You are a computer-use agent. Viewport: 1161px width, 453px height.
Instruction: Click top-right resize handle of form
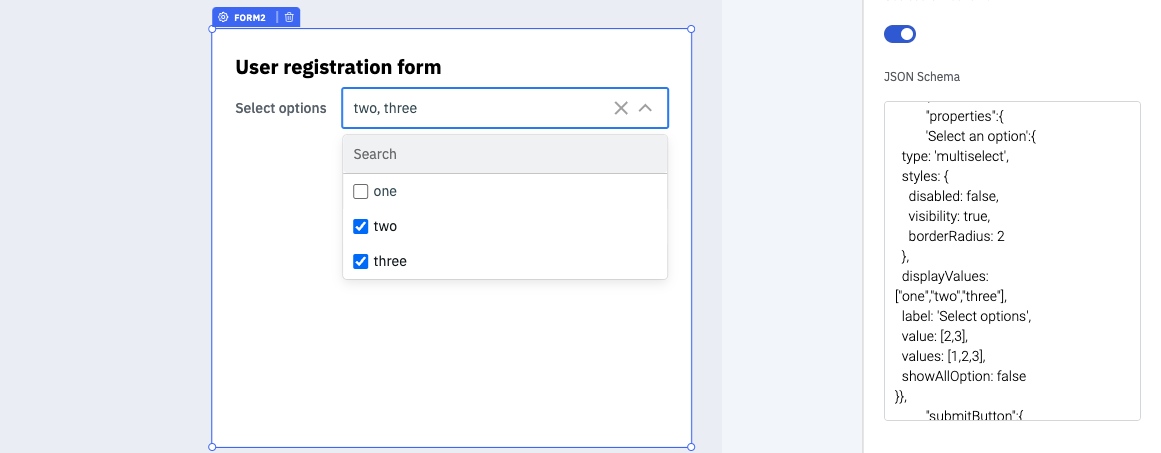click(691, 29)
